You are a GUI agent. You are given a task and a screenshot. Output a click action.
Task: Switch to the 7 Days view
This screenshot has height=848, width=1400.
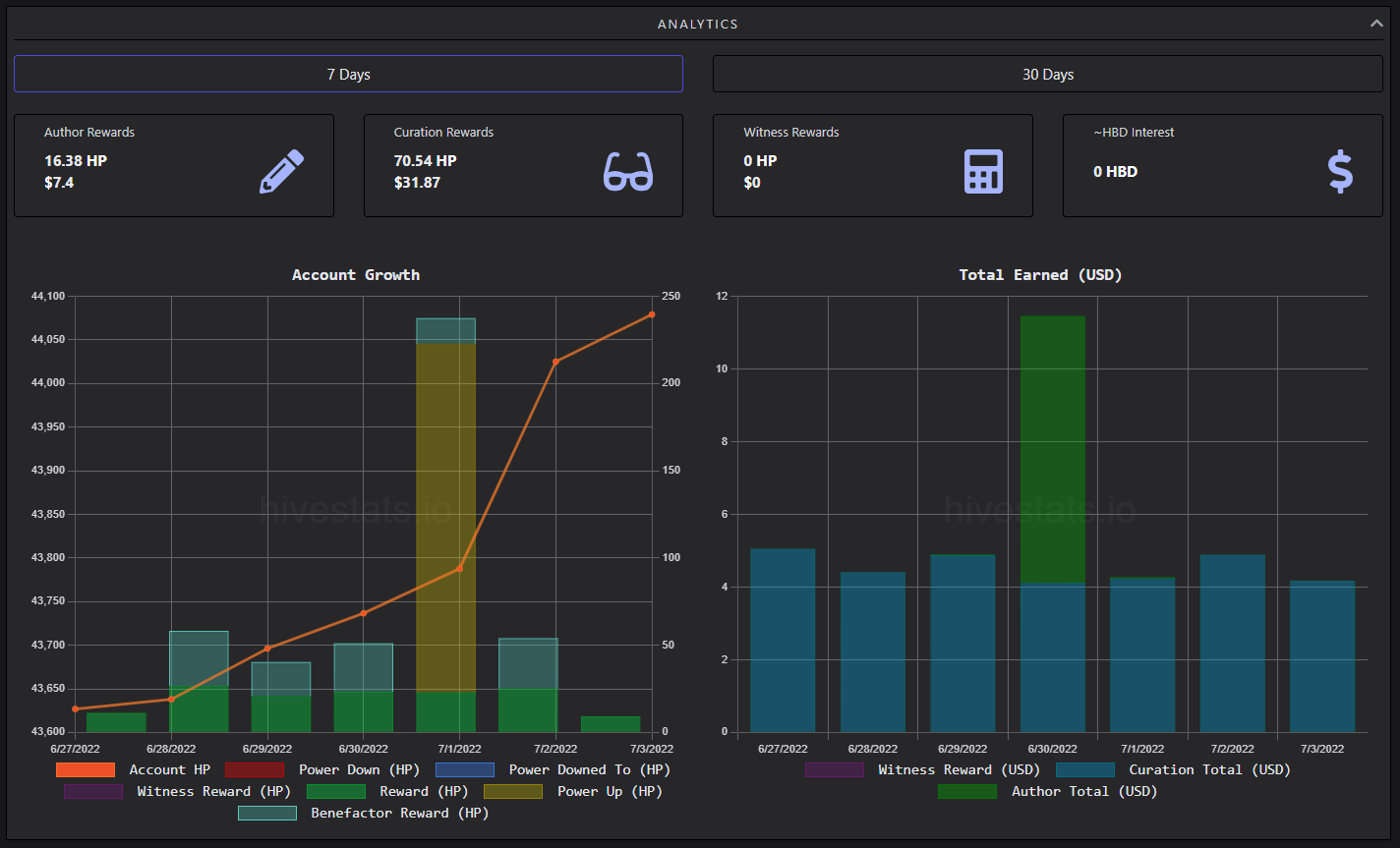(x=348, y=74)
